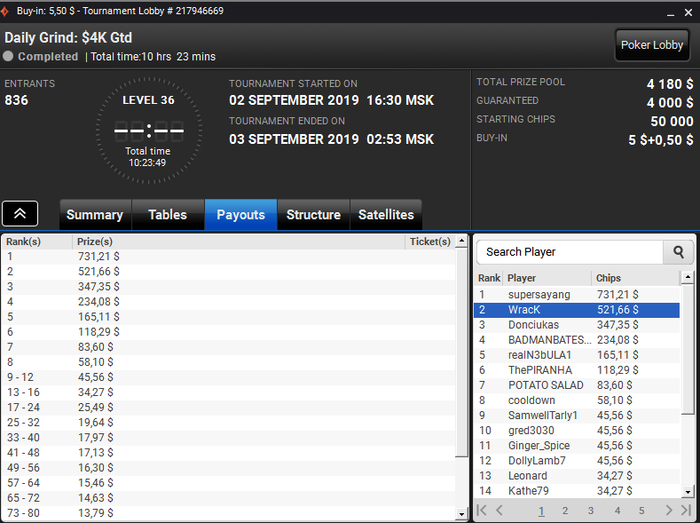700x523 pixels.
Task: Click the payouts vertical scrollbar thumb
Action: [462, 353]
